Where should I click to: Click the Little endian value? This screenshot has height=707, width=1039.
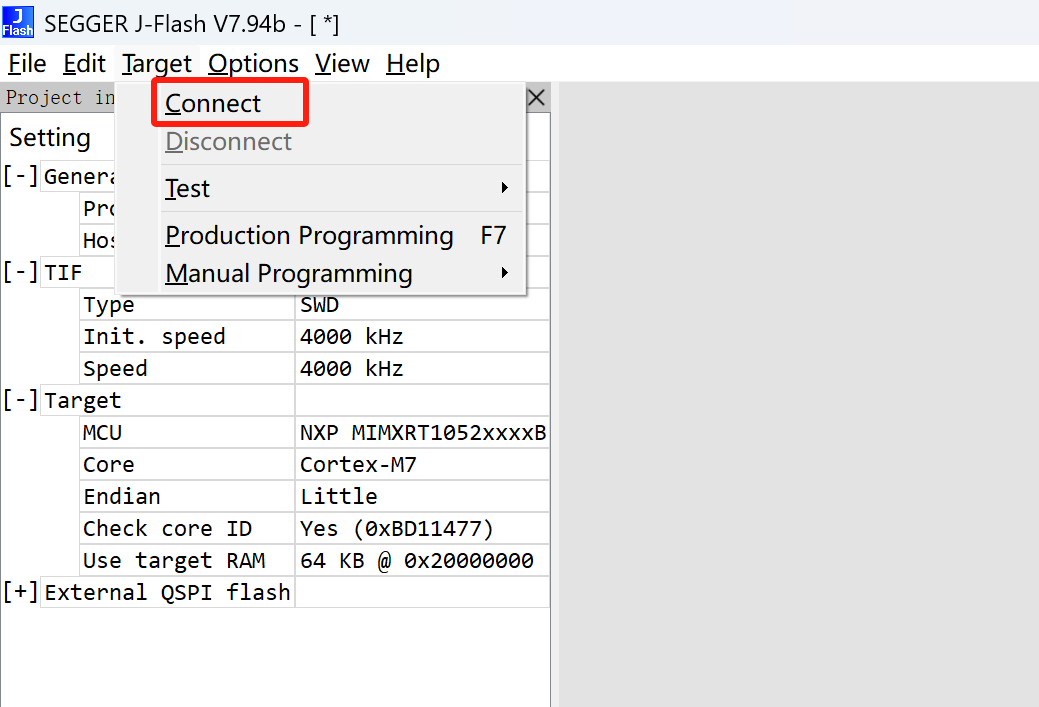click(x=422, y=496)
